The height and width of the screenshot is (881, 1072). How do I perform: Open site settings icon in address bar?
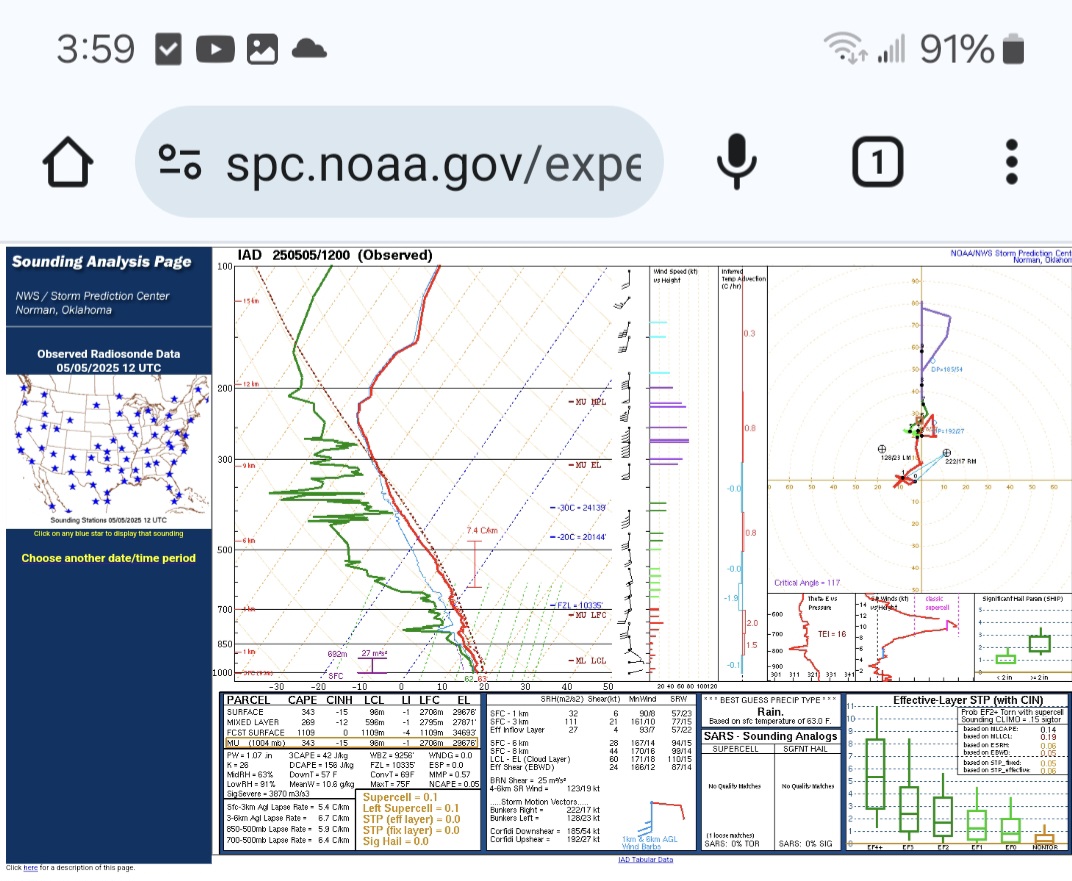pos(180,162)
